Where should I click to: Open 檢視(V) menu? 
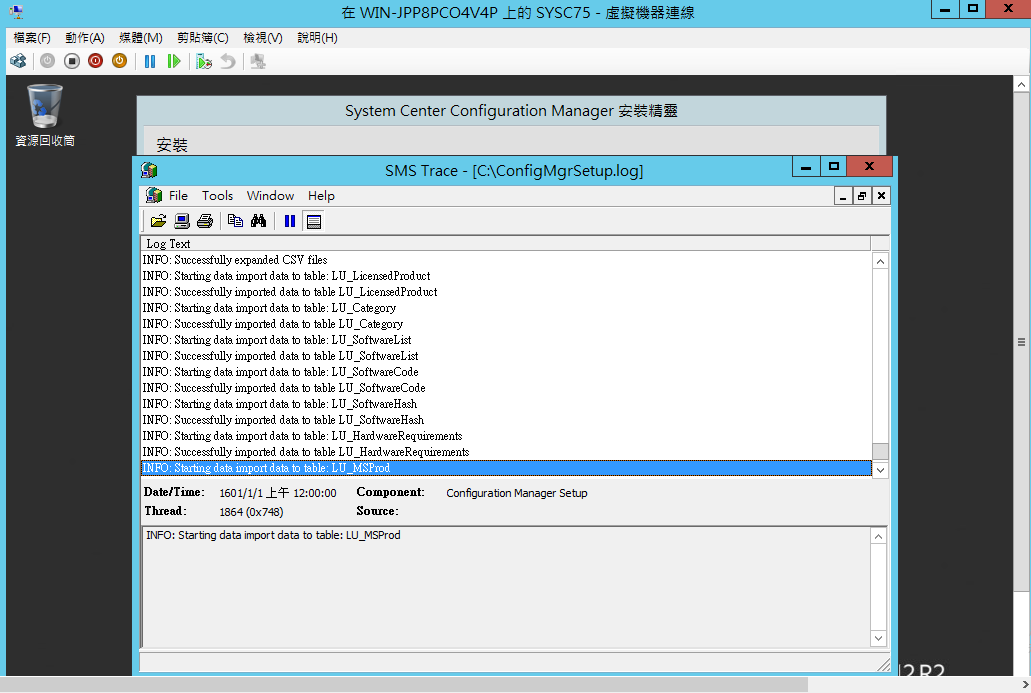[x=263, y=37]
